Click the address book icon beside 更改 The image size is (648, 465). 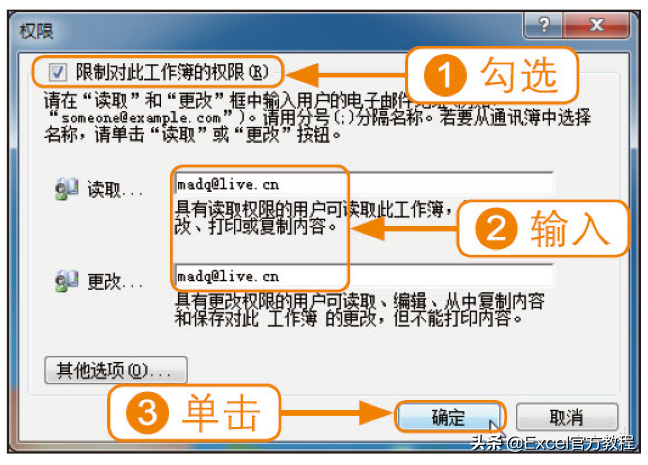[x=67, y=281]
